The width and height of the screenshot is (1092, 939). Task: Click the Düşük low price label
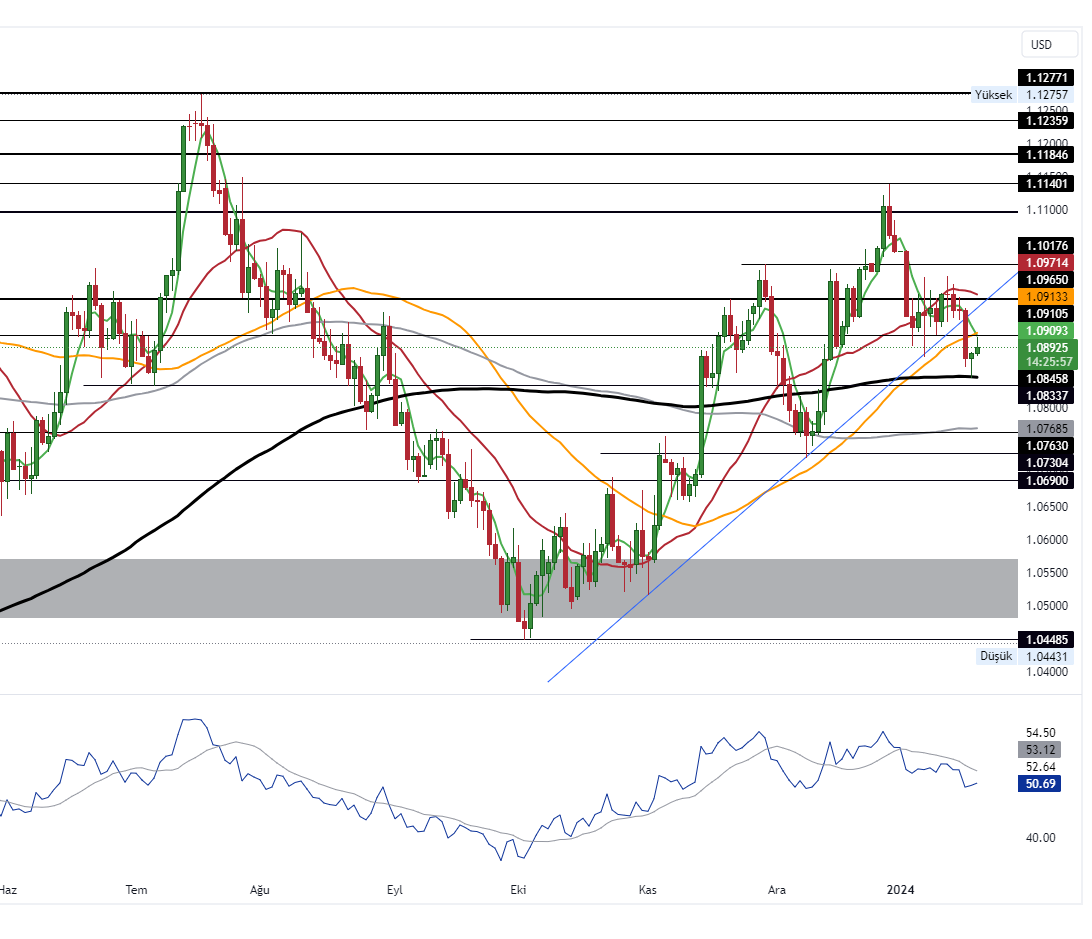995,656
